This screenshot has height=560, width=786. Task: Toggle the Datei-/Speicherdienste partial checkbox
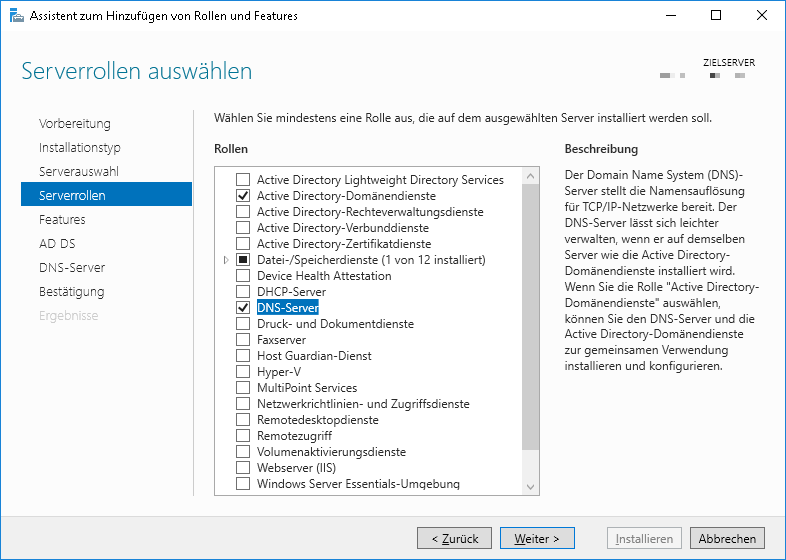pos(242,260)
